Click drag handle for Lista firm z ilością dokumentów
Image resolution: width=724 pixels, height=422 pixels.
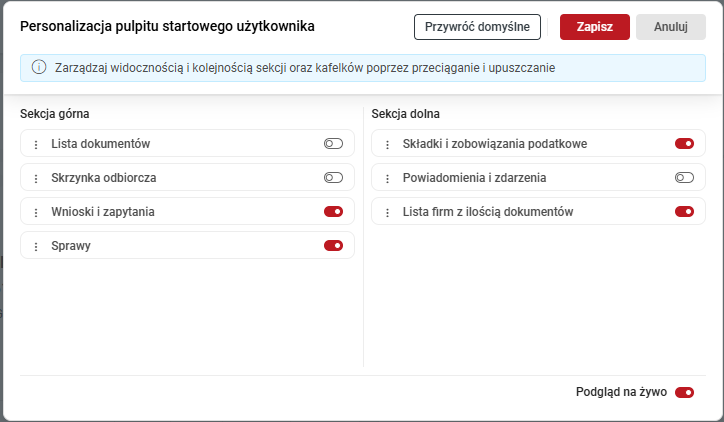(x=387, y=213)
